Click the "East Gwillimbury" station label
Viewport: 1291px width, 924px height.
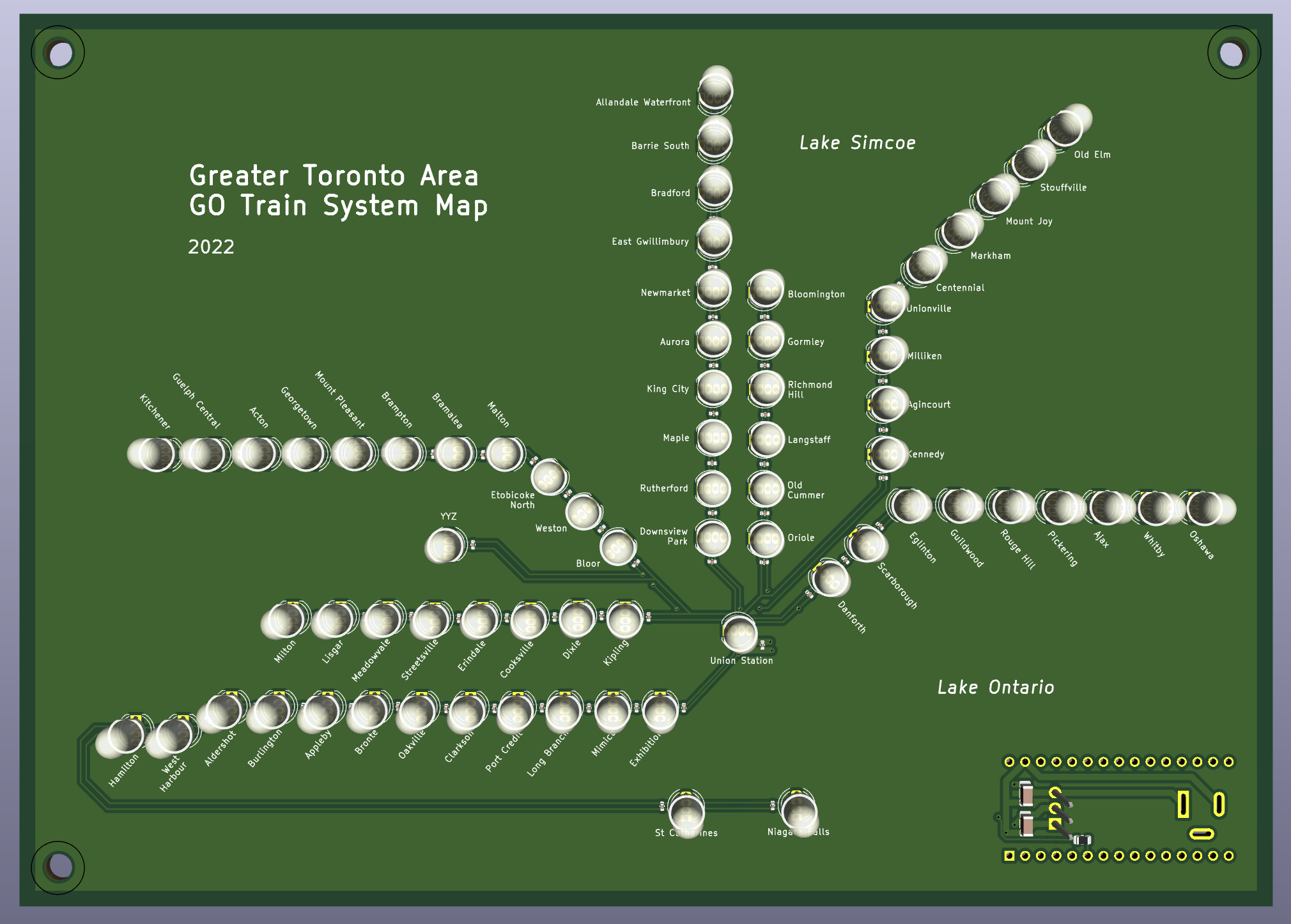(650, 242)
